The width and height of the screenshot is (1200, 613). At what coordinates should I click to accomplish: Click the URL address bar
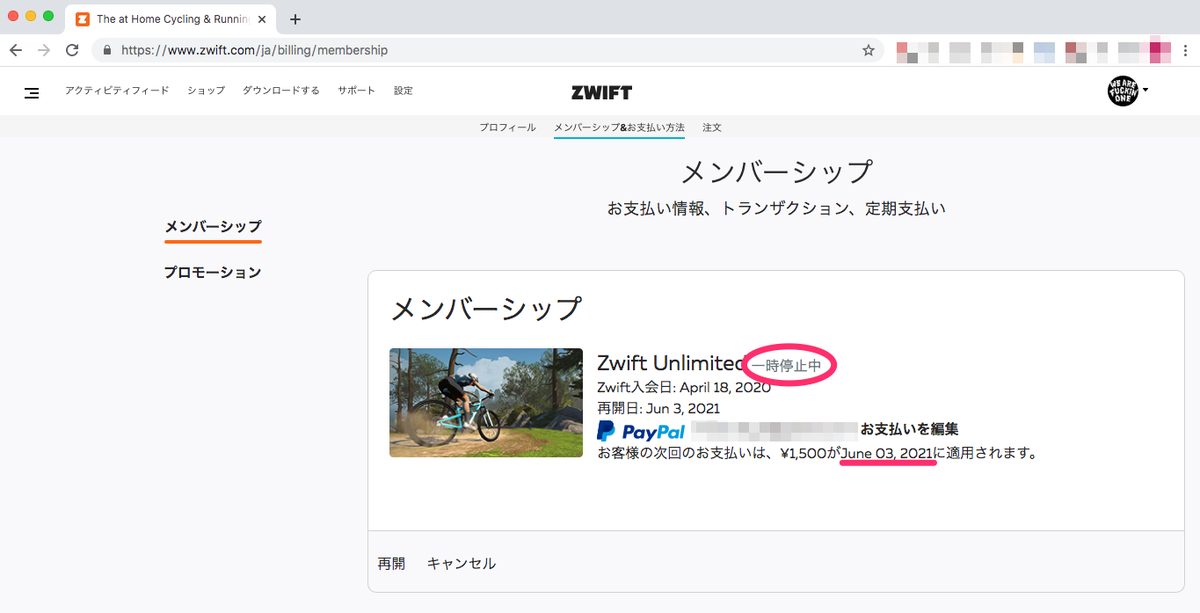(487, 50)
